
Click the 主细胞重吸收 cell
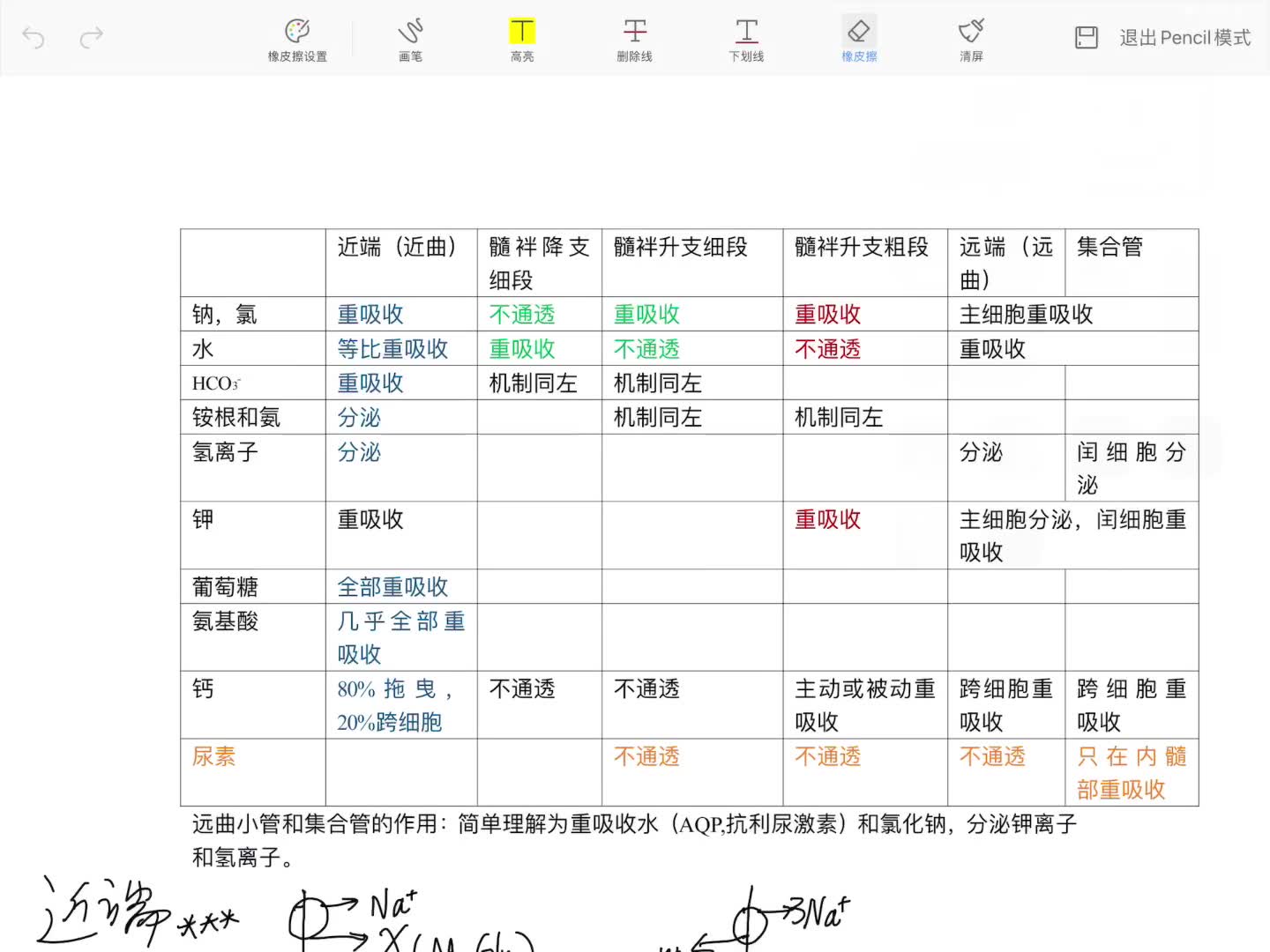coord(1027,315)
